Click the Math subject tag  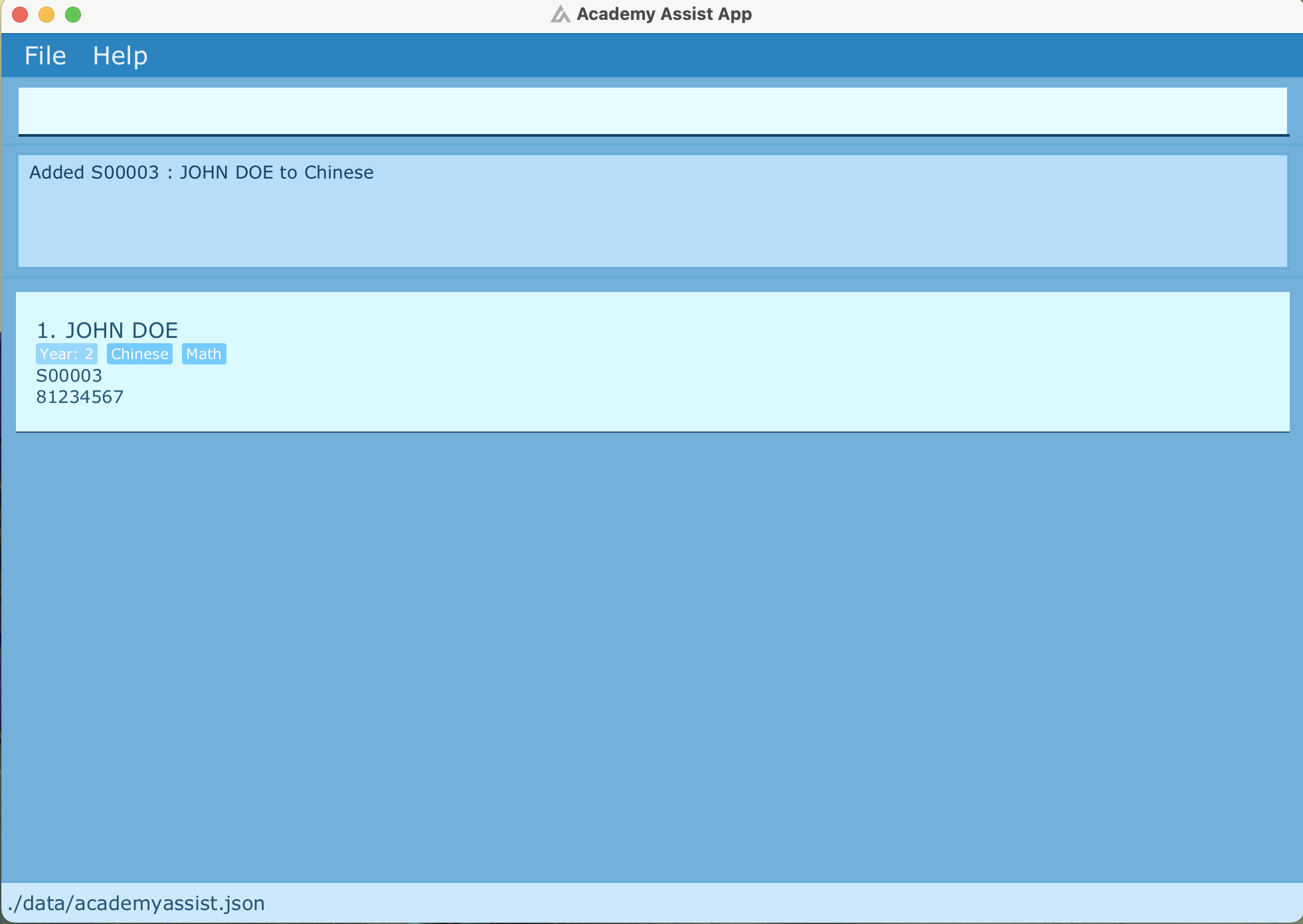(204, 354)
